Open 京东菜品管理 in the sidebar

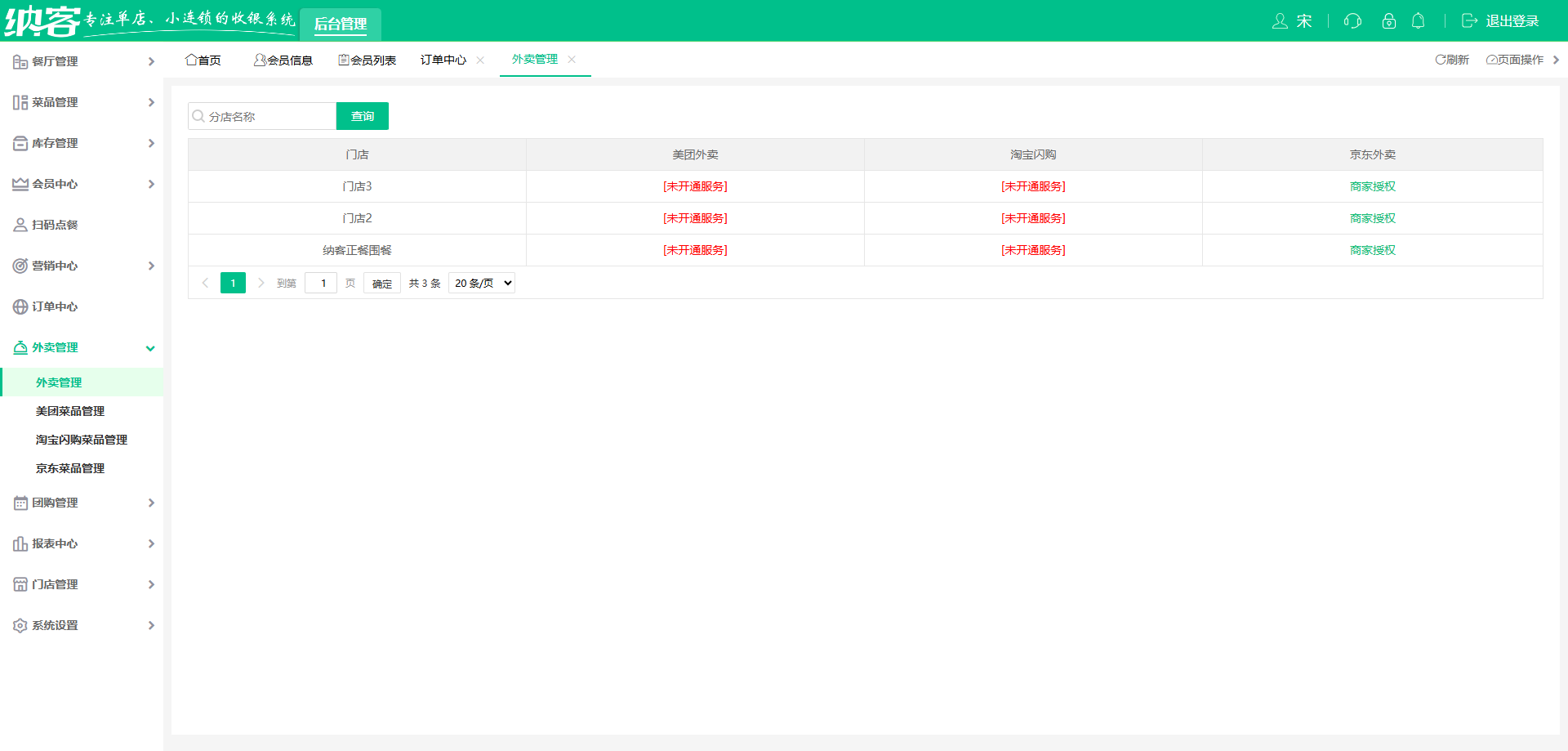[x=70, y=468]
